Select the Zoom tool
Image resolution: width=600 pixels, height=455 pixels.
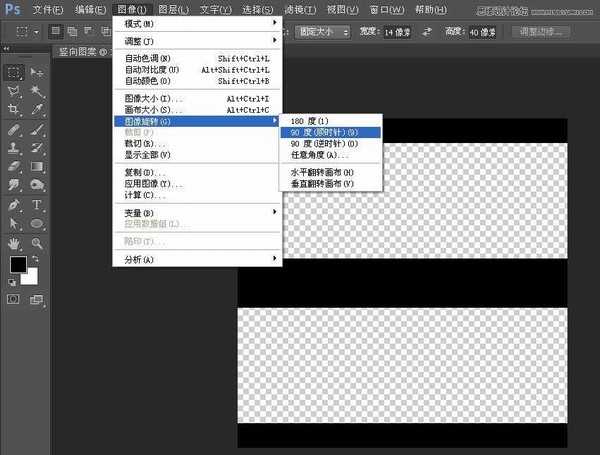[x=37, y=243]
